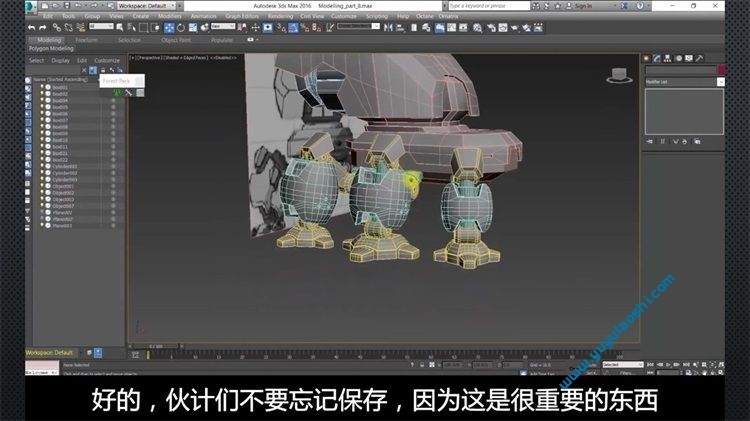Open the Utilities hammer tab in Command Panel
This screenshot has width=750, height=421.
pyautogui.click(x=699, y=58)
